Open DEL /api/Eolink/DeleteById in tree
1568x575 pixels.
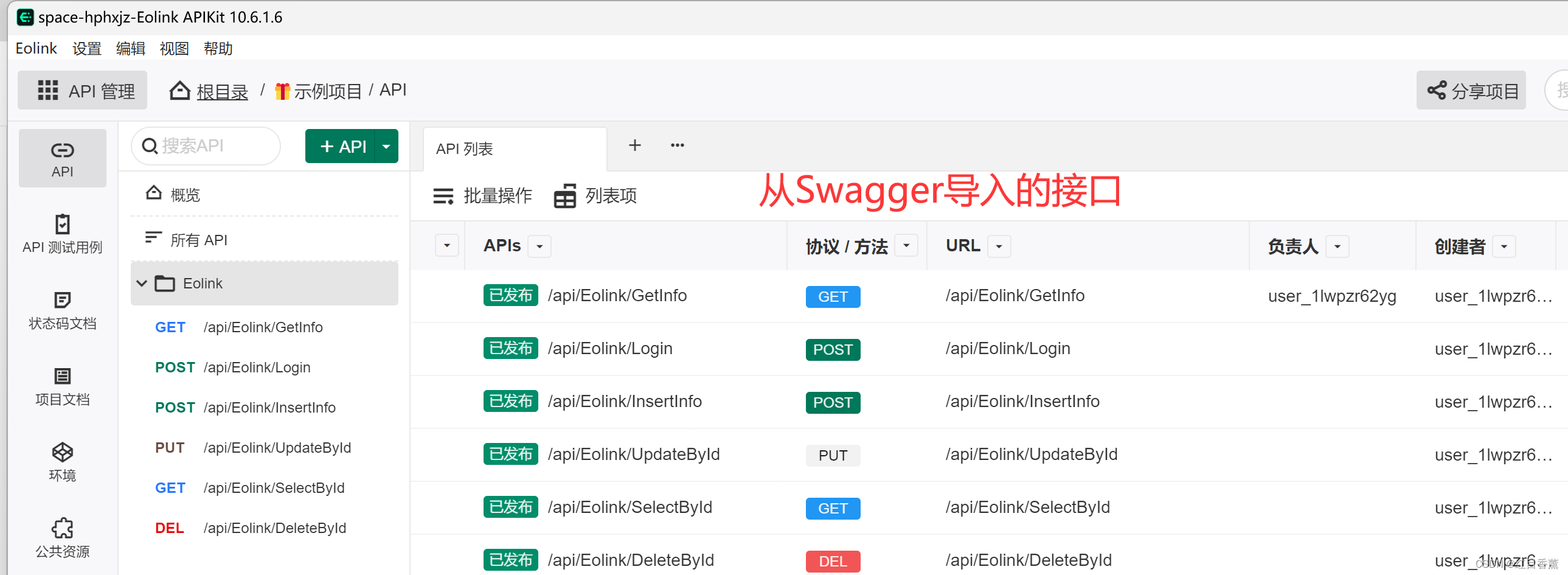point(264,528)
